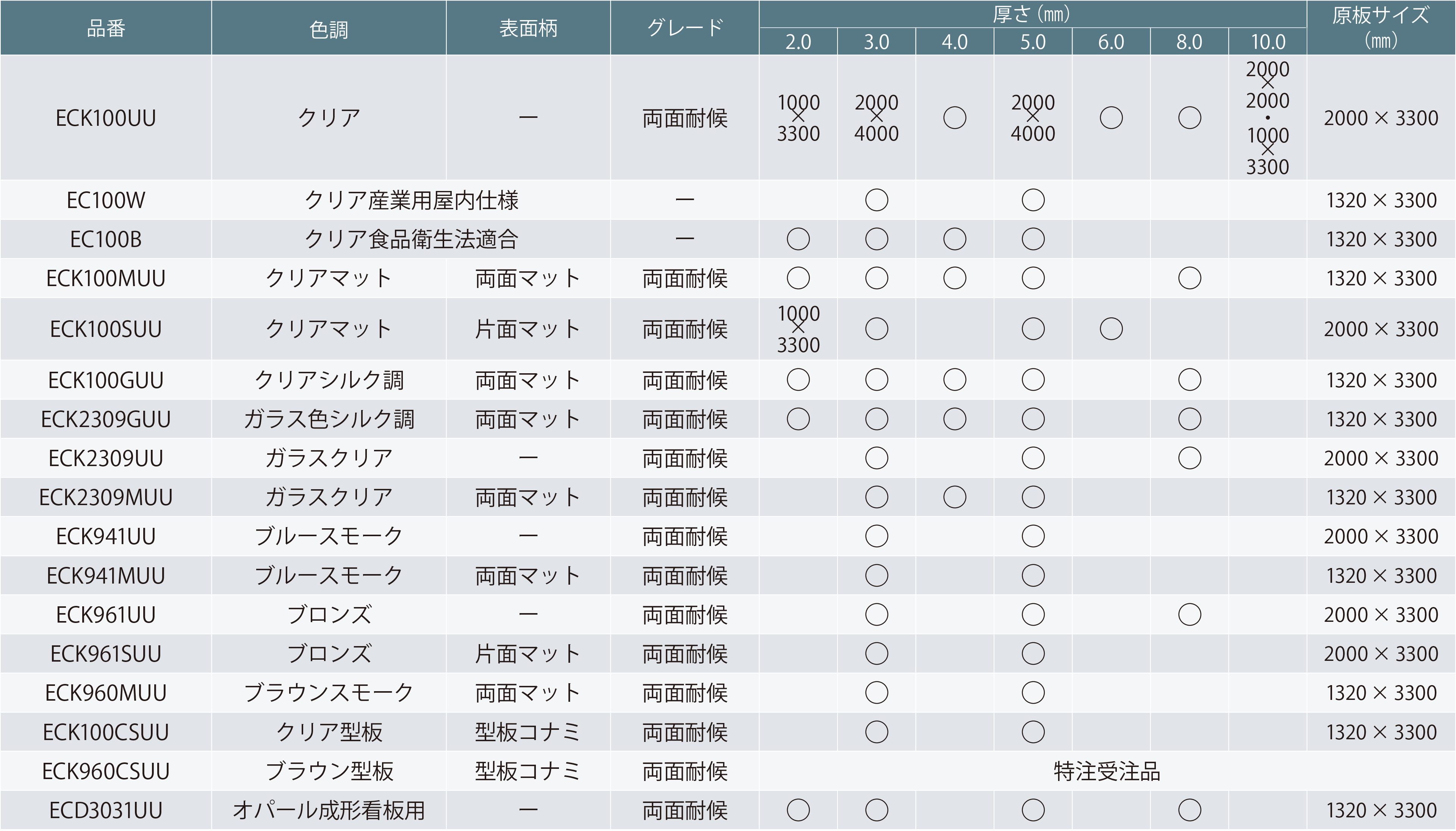The height and width of the screenshot is (831, 1456).
Task: Click the circle for ECK961UU at 8.0 thickness
Action: click(1190, 615)
